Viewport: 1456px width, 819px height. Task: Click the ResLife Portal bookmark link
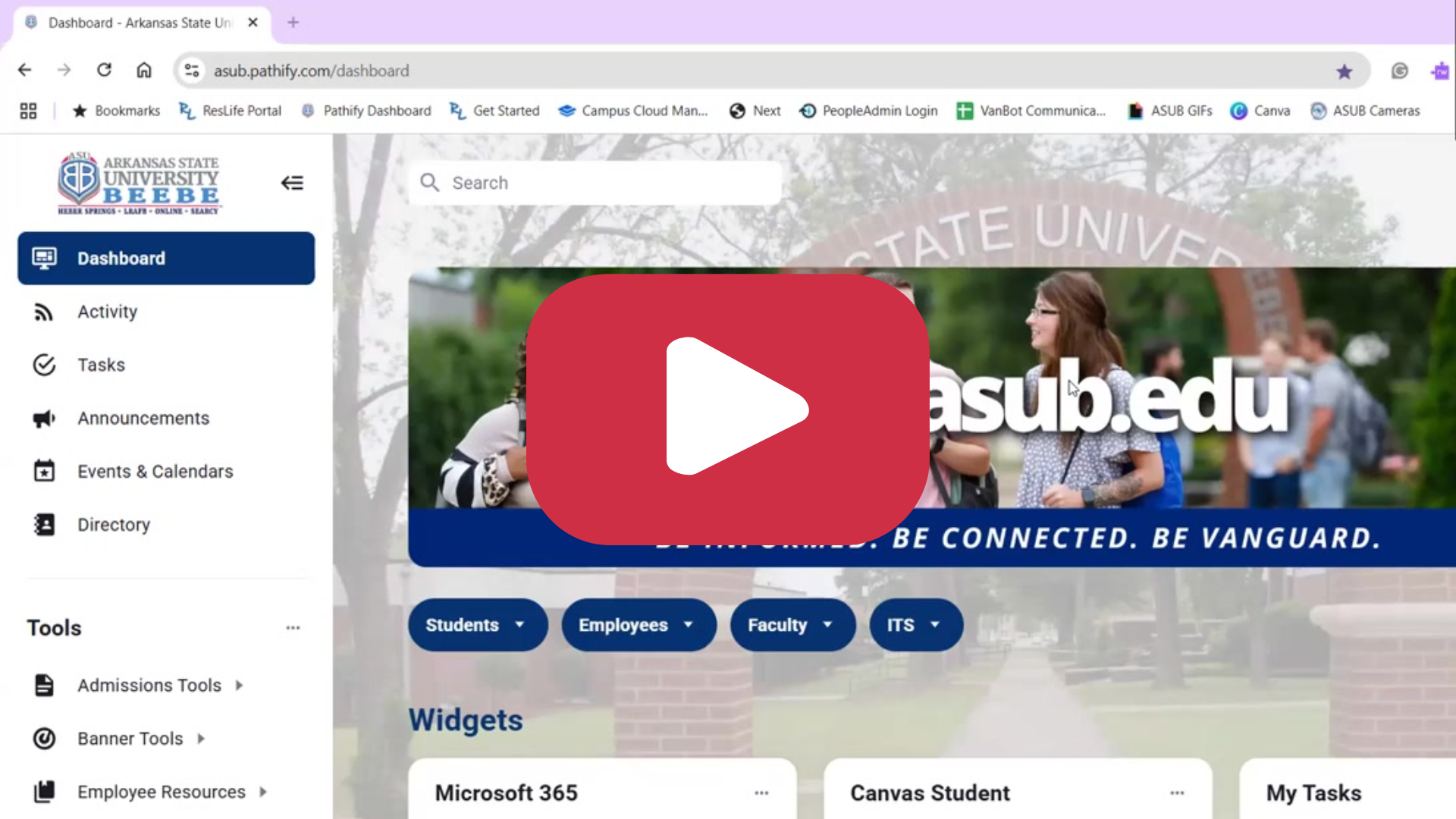(x=230, y=111)
